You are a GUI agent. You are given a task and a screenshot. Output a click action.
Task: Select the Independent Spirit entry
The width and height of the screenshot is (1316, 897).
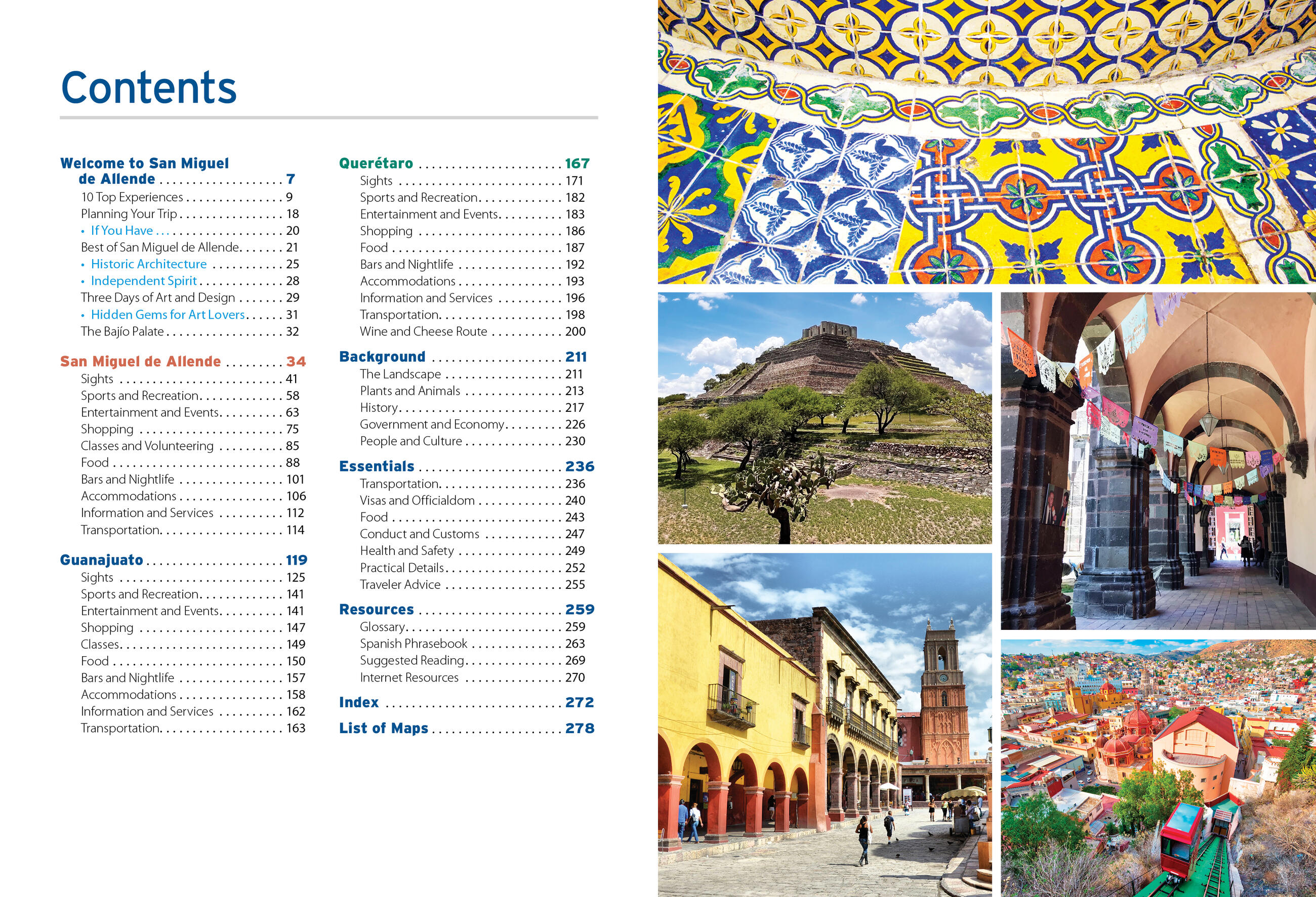[x=144, y=281]
